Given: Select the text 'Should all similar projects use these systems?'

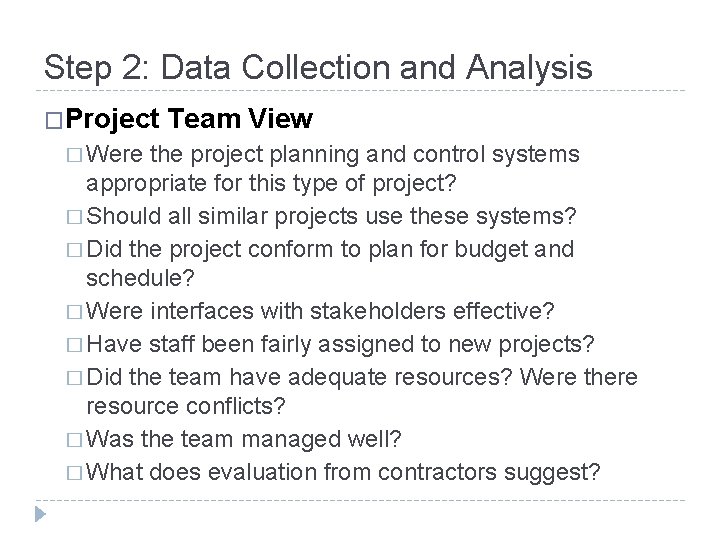Looking at the screenshot, I should (x=331, y=216).
